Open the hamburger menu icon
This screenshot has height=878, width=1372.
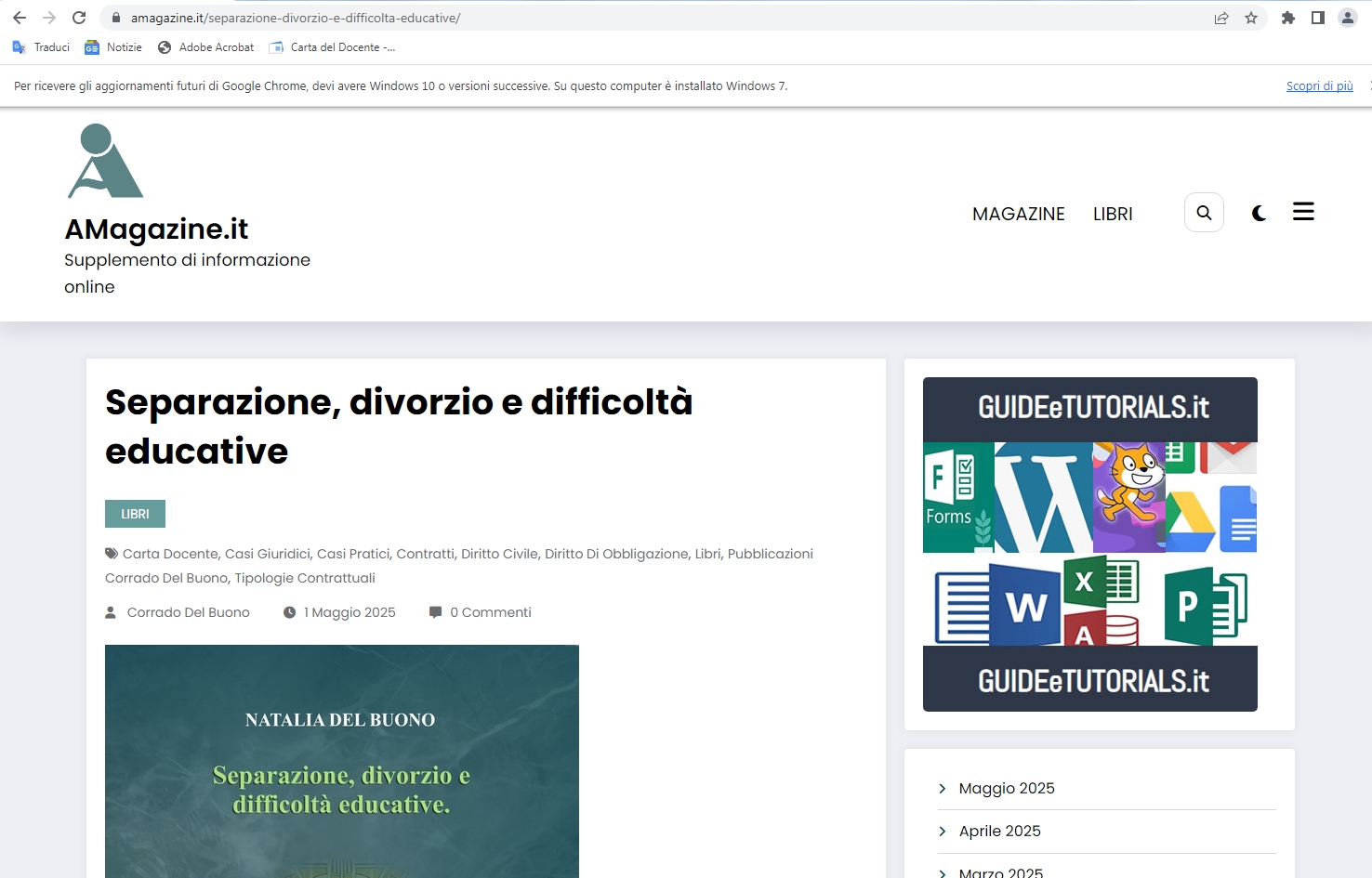(x=1303, y=212)
